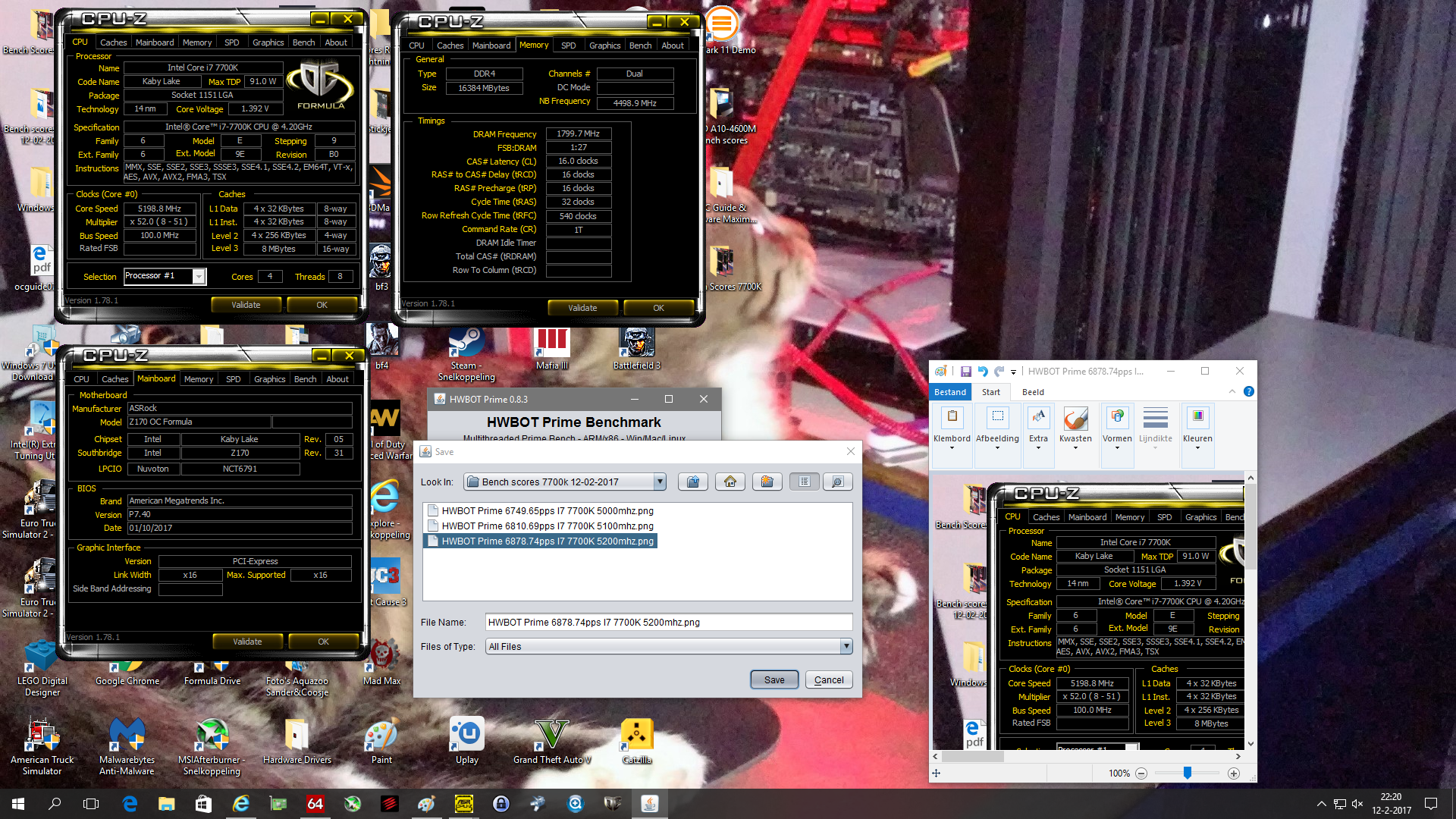This screenshot has height=819, width=1456.
Task: Open the MSI Afterburner desktop shortcut
Action: pos(212,747)
